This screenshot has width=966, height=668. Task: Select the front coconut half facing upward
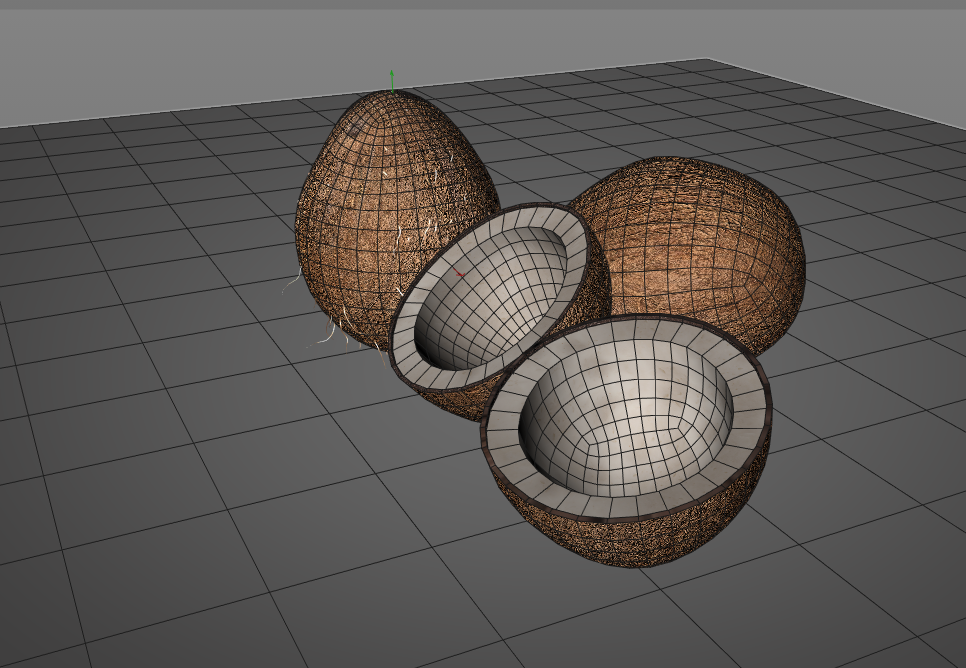point(627,441)
